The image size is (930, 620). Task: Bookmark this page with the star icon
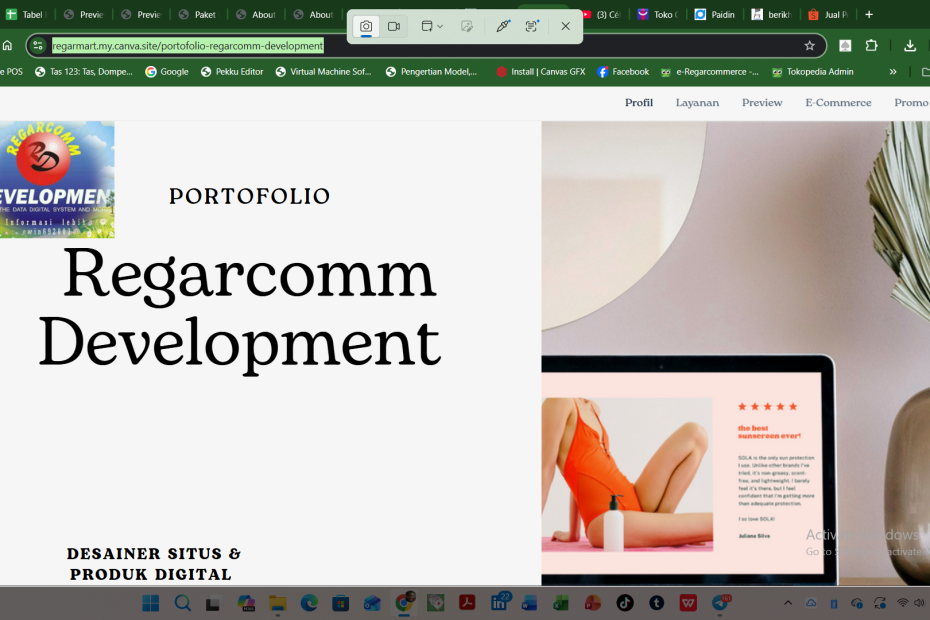[810, 45]
